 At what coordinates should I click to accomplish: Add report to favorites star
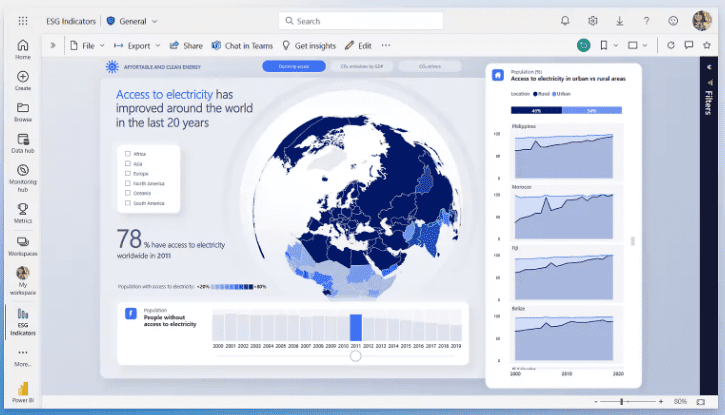(x=707, y=45)
